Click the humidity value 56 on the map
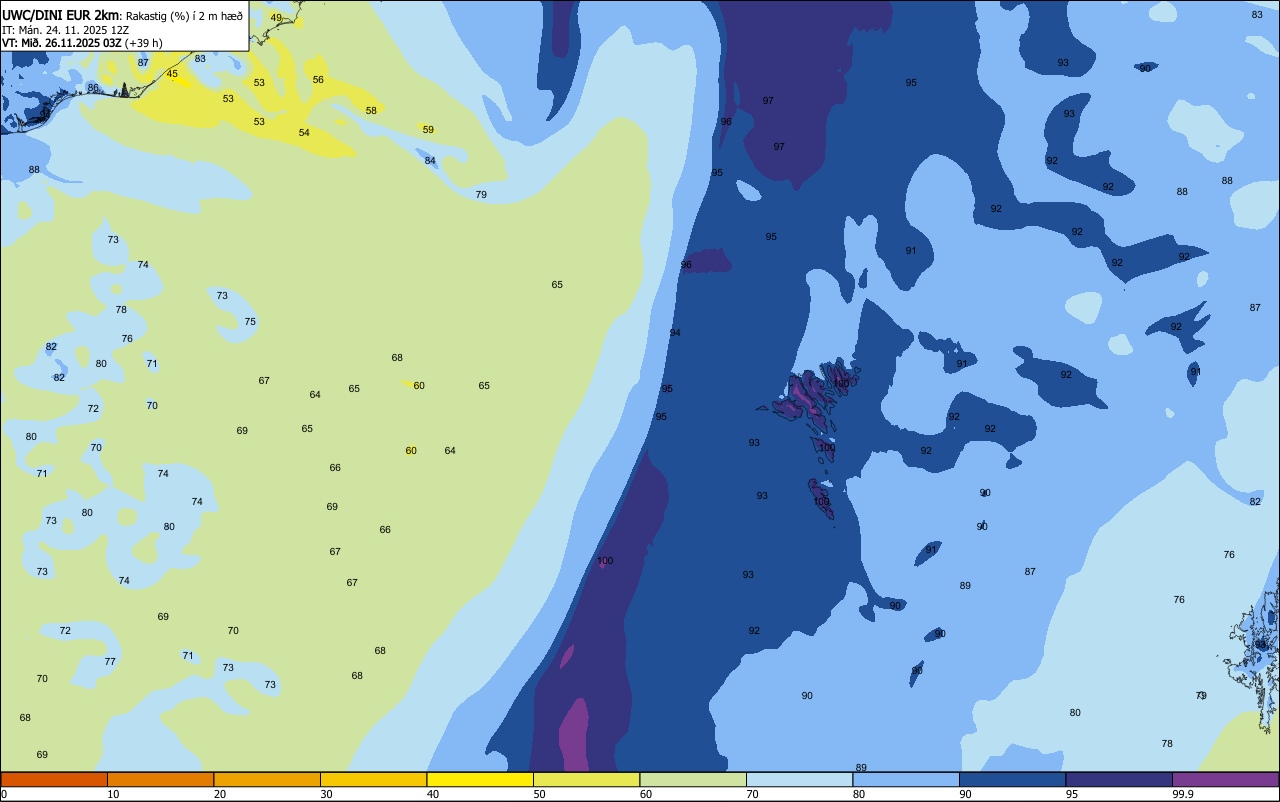Screen dimensions: 1280x802 (318, 80)
